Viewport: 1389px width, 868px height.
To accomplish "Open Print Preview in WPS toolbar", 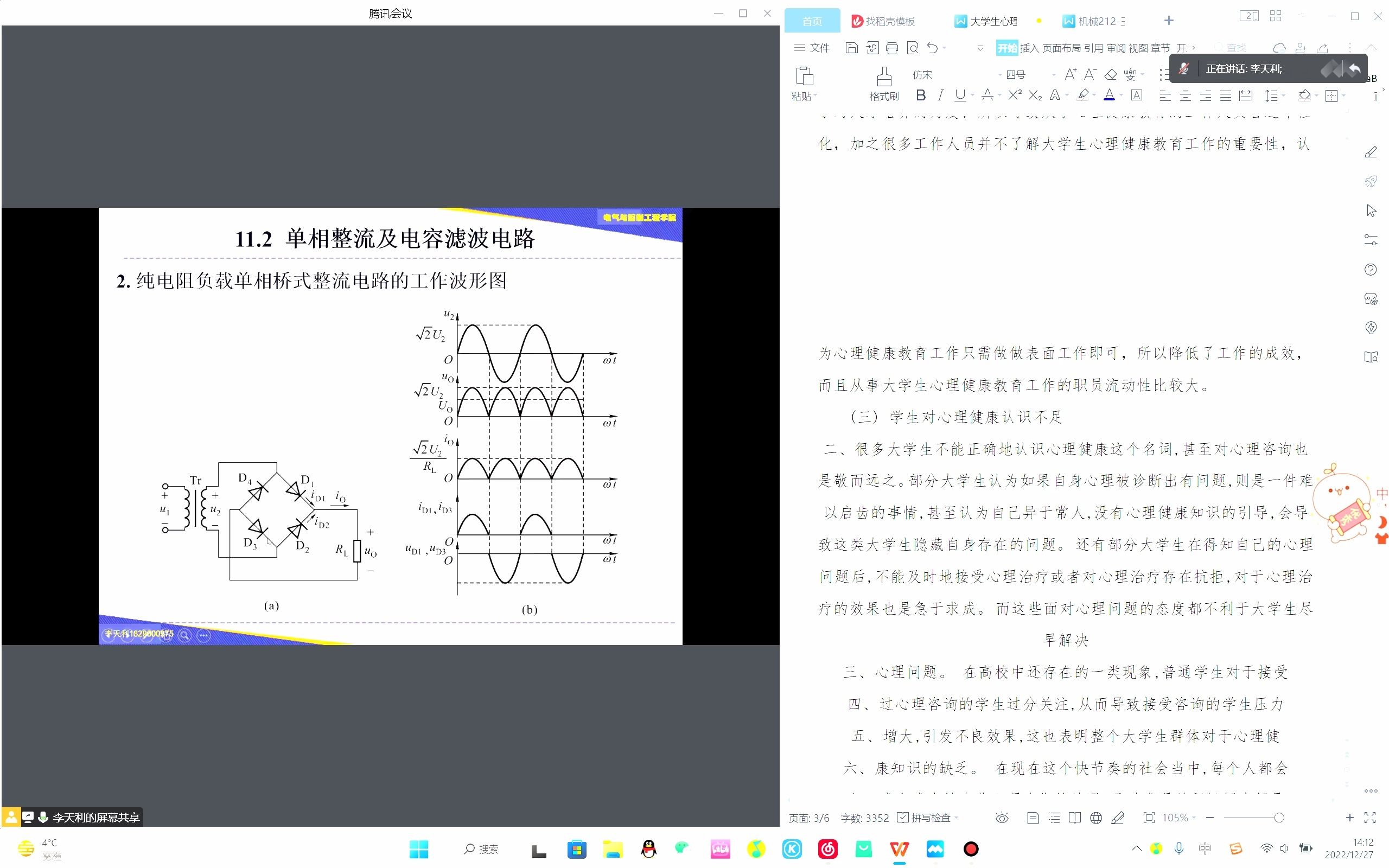I will click(912, 48).
